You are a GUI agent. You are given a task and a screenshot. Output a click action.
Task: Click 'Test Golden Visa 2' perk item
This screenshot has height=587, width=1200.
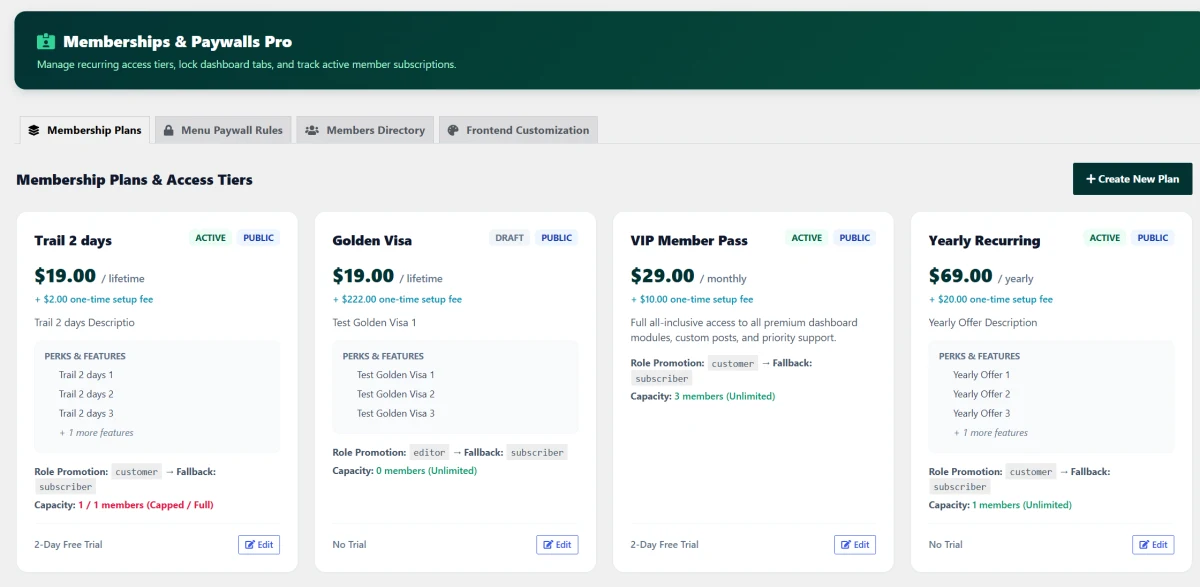click(x=396, y=394)
